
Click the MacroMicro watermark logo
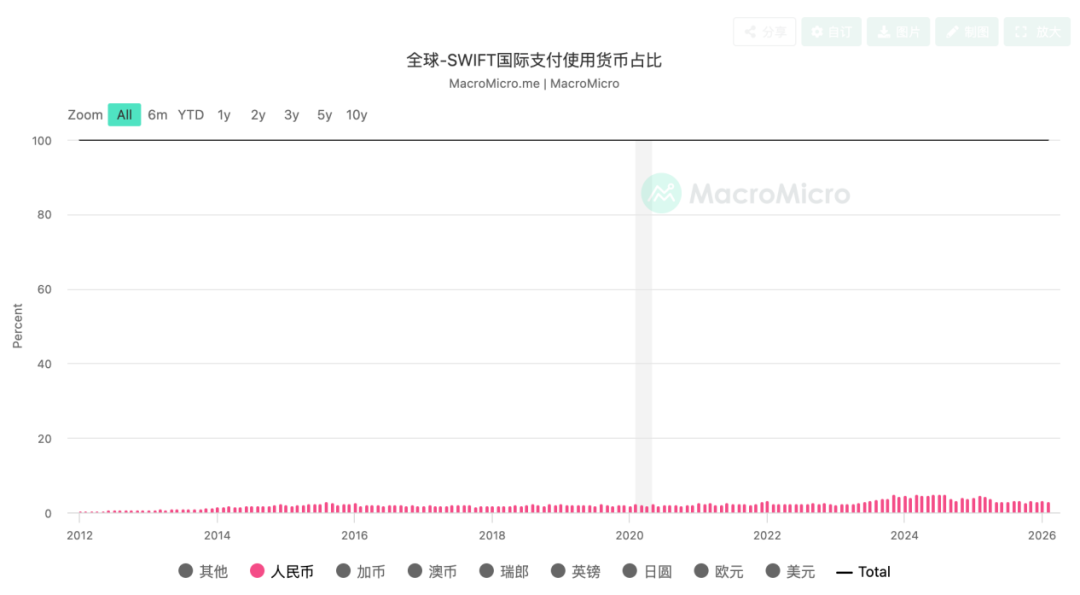click(746, 193)
